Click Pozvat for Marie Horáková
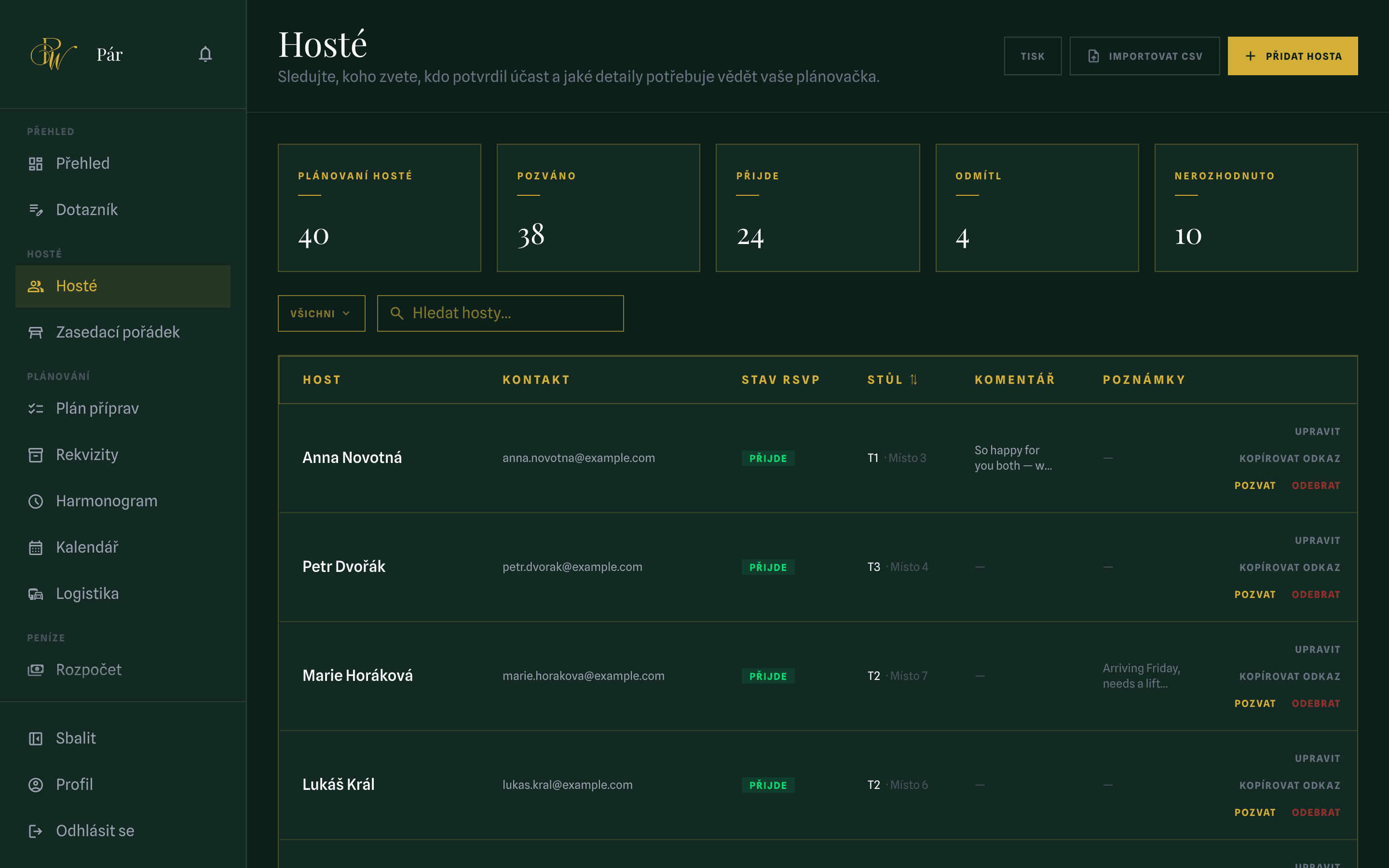 tap(1255, 704)
